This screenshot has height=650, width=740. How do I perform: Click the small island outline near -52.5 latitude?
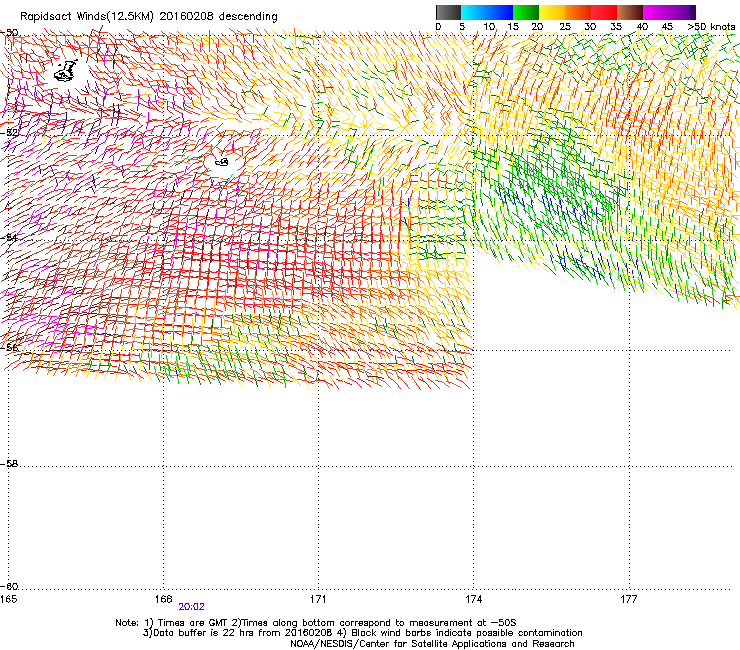click(x=222, y=162)
